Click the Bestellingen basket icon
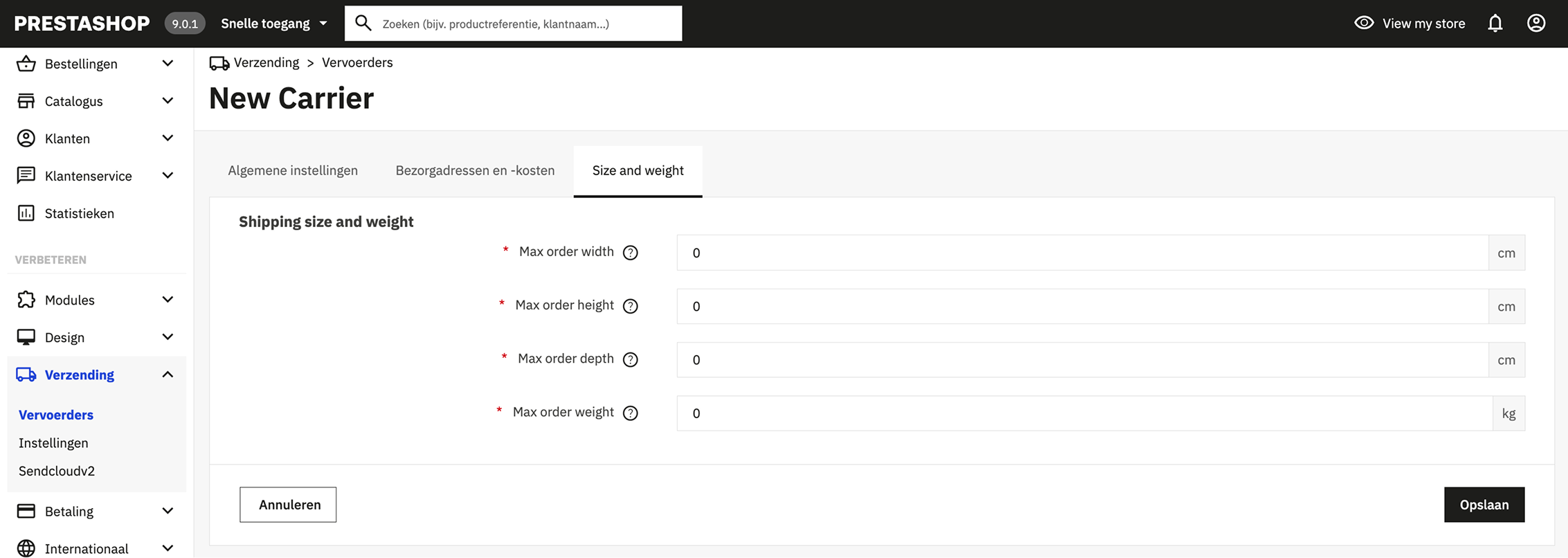This screenshot has width=1568, height=558. [26, 64]
